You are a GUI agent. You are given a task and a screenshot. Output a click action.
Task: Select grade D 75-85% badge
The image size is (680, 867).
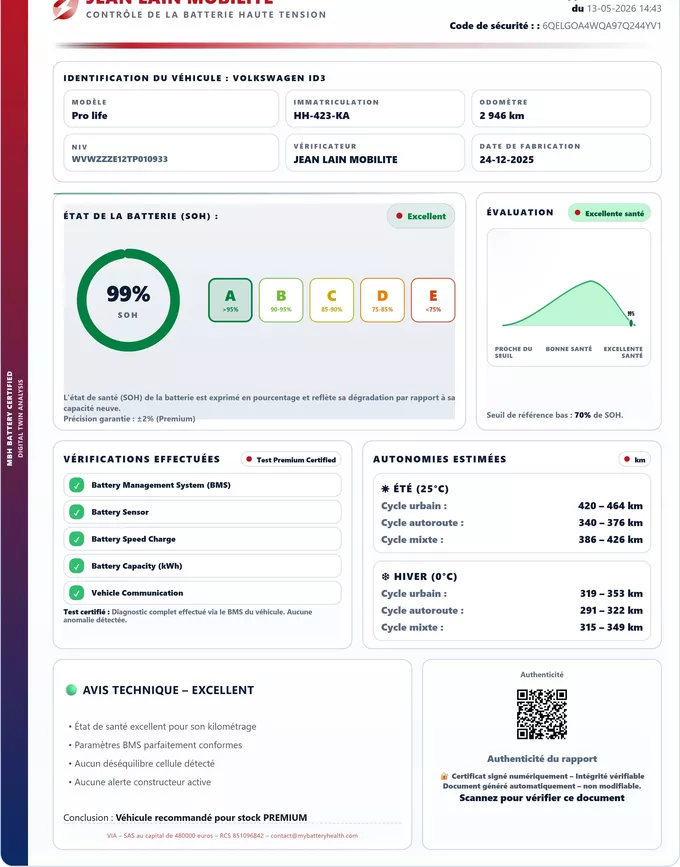pyautogui.click(x=383, y=300)
